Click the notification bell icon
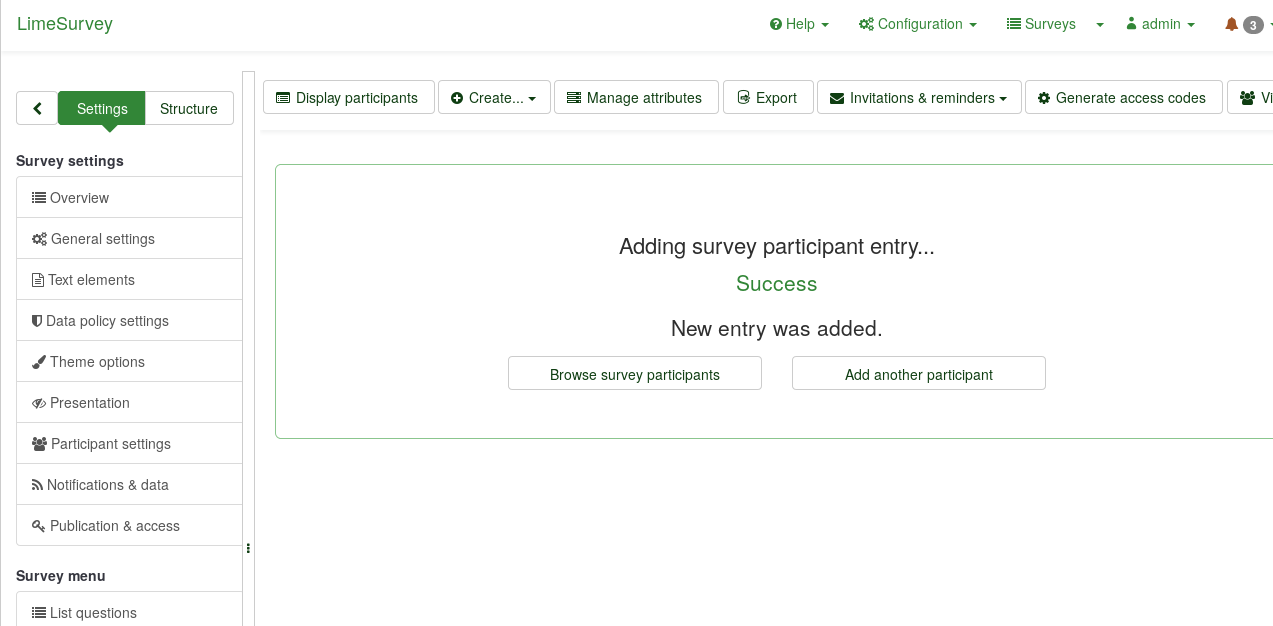This screenshot has height=626, width=1273. pyautogui.click(x=1231, y=24)
